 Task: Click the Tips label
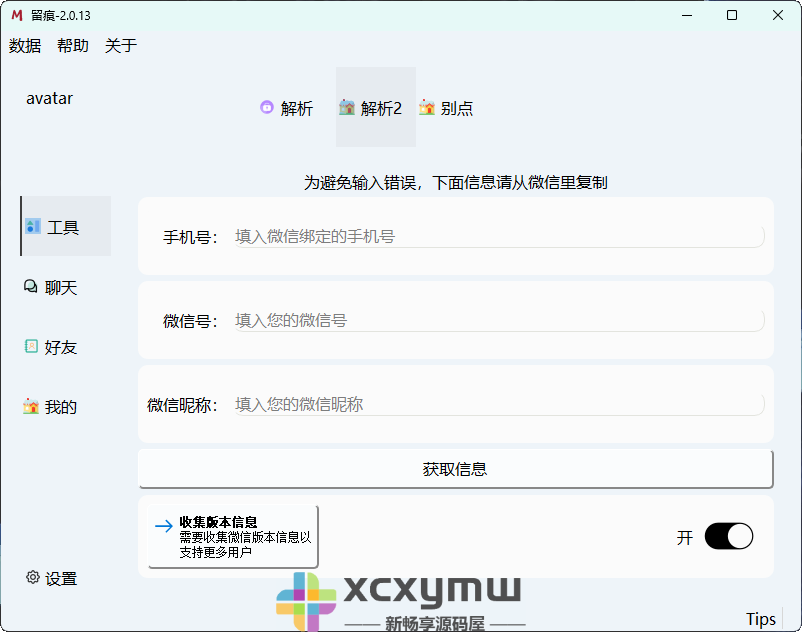point(760,619)
